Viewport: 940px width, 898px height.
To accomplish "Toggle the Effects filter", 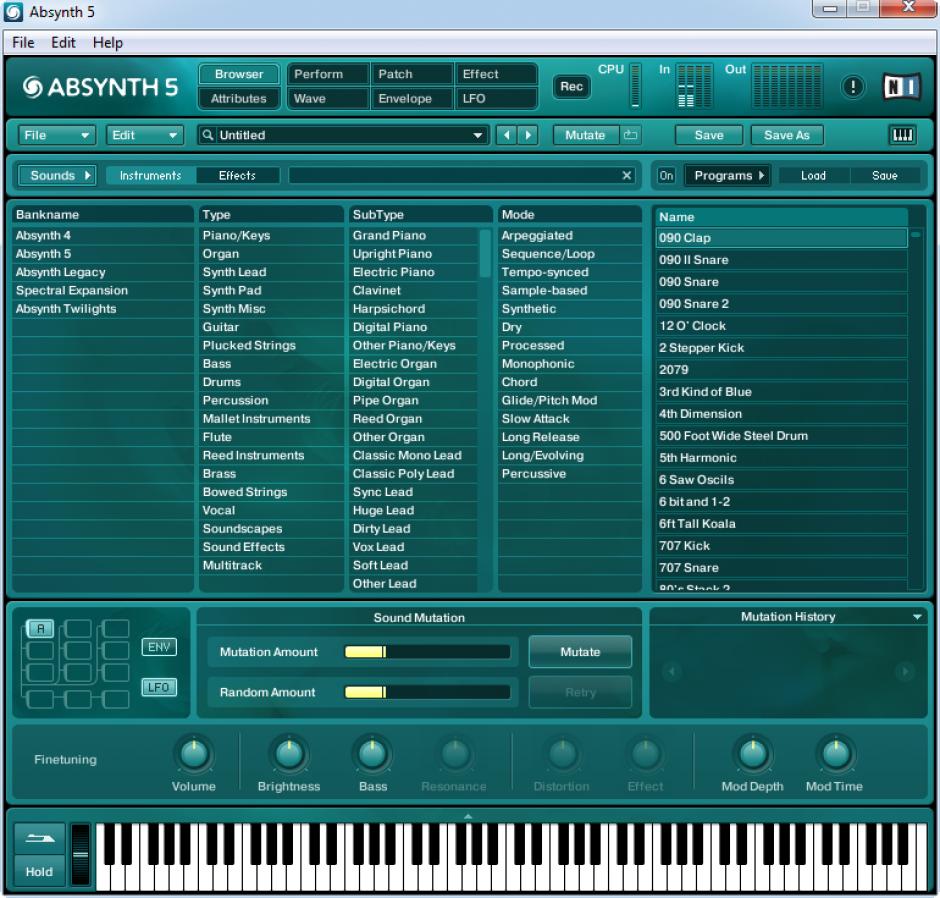I will (x=237, y=175).
